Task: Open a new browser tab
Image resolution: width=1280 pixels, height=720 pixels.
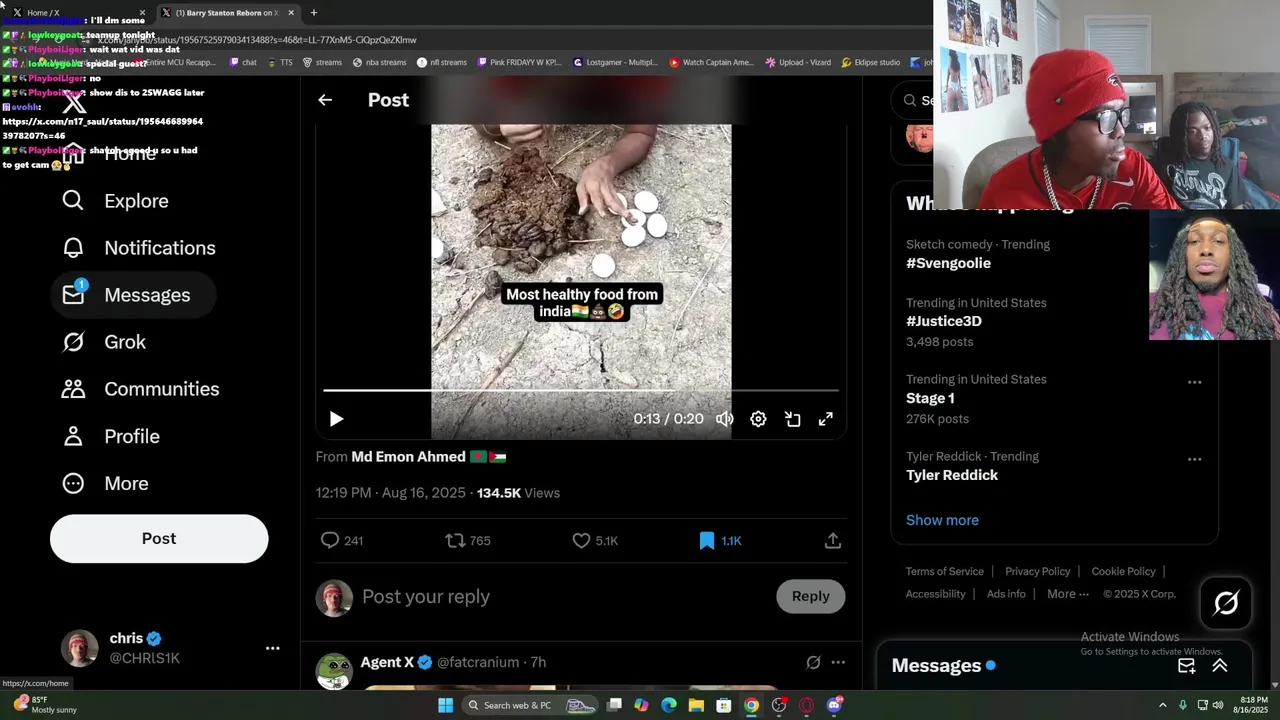Action: click(313, 12)
